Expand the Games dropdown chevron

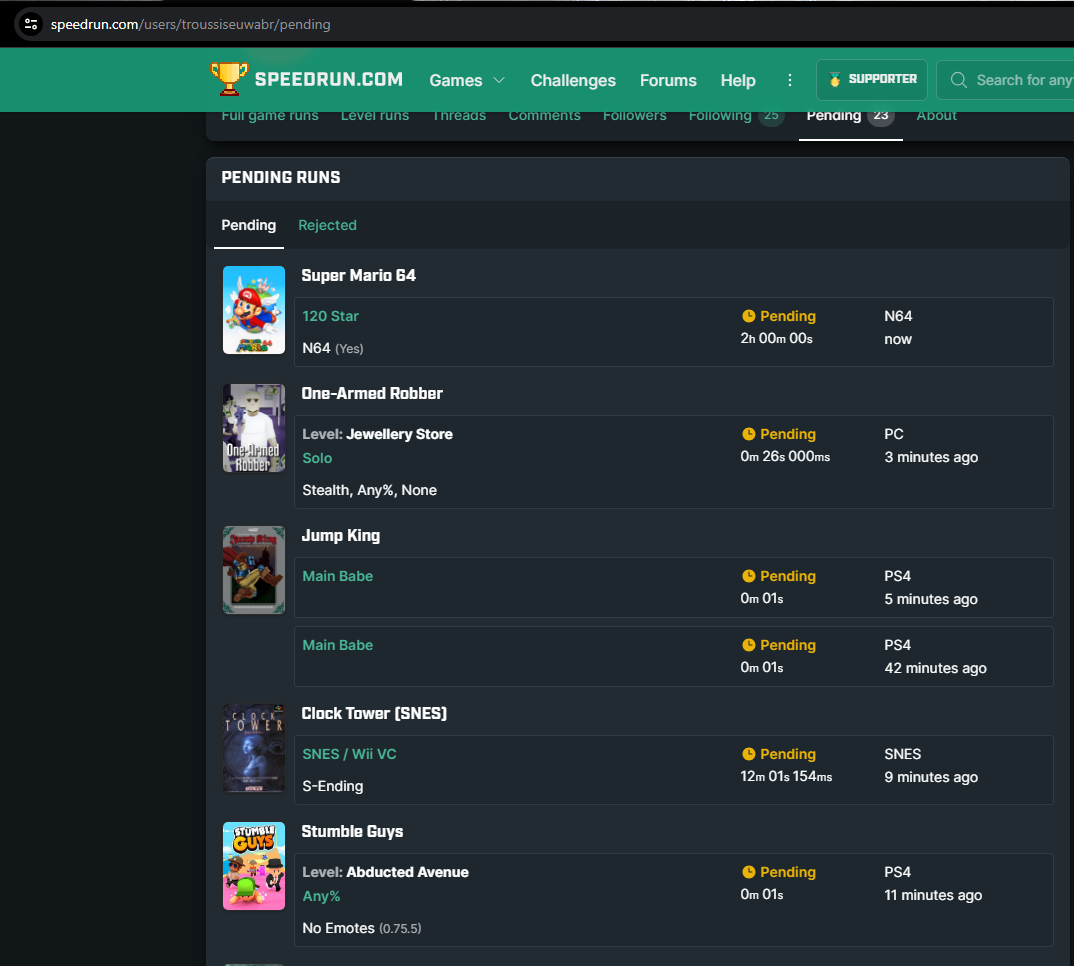coord(499,80)
